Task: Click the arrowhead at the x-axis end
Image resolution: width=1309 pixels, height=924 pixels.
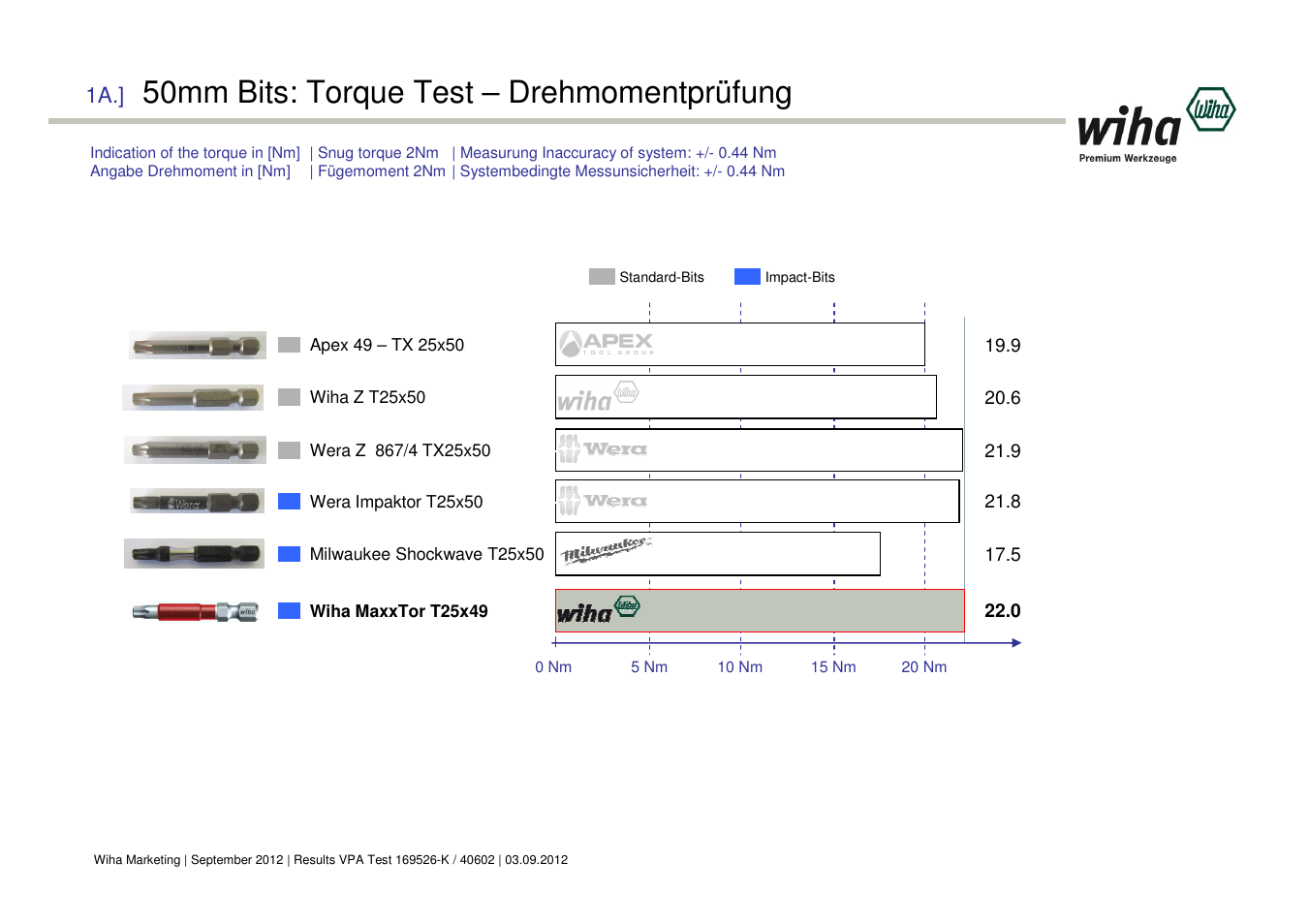Action: (x=1016, y=642)
